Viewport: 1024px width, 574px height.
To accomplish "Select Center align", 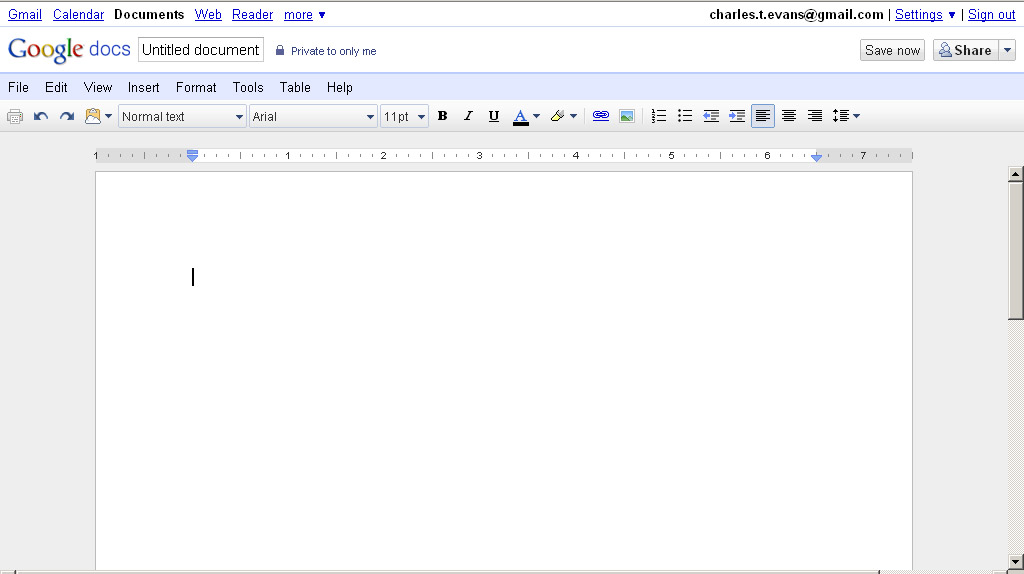I will click(x=789, y=116).
